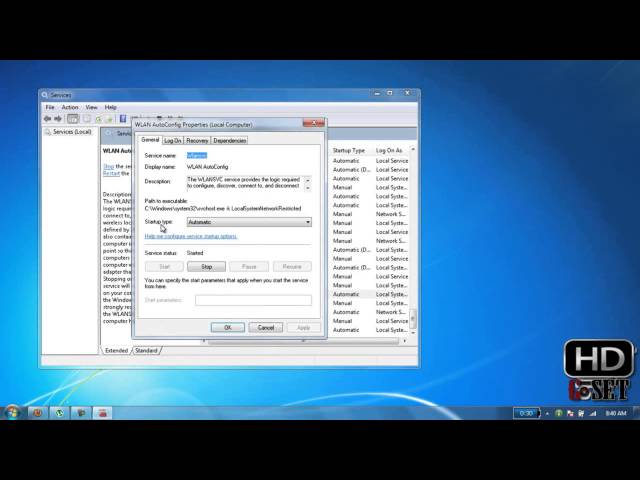Open the Help menu in Services
This screenshot has width=640, height=480.
coord(111,107)
